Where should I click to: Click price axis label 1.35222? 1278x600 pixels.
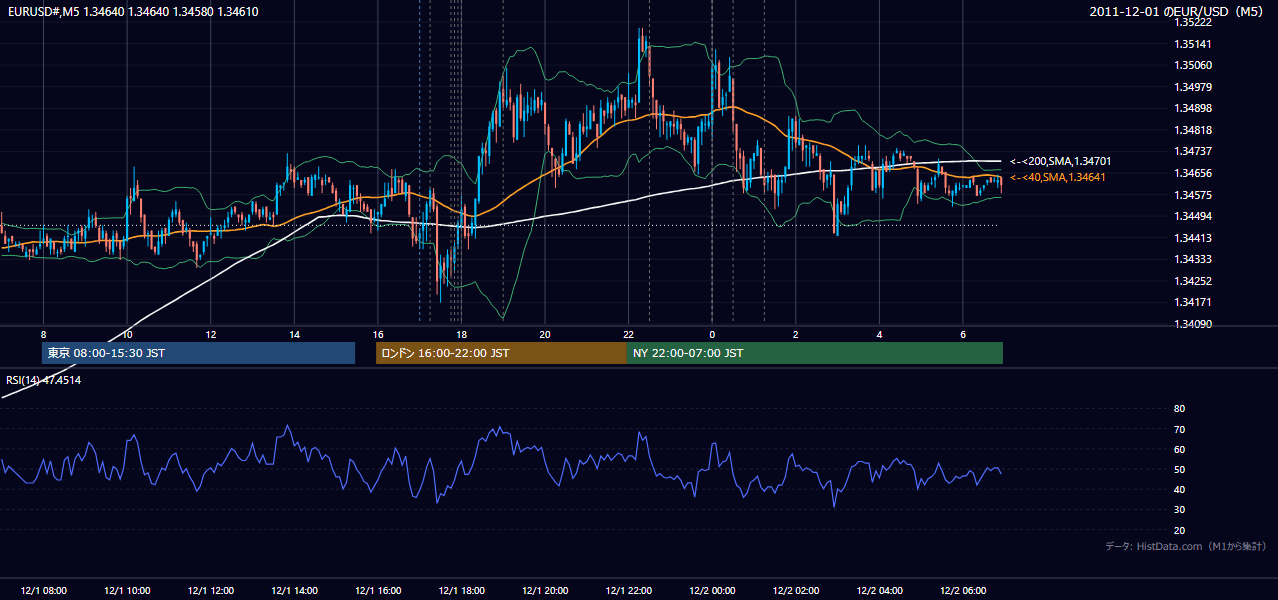(x=1193, y=22)
